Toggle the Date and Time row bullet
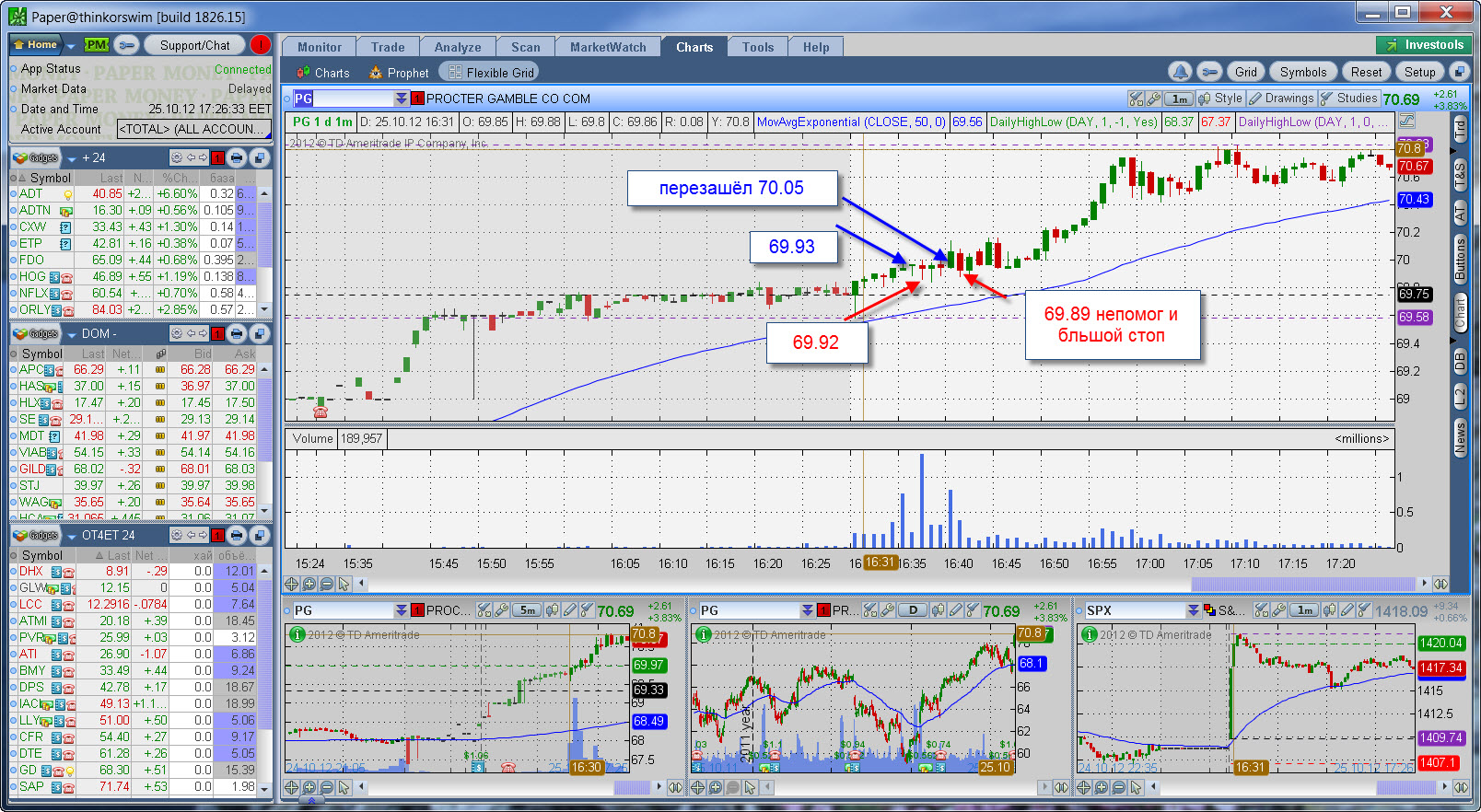 14,110
